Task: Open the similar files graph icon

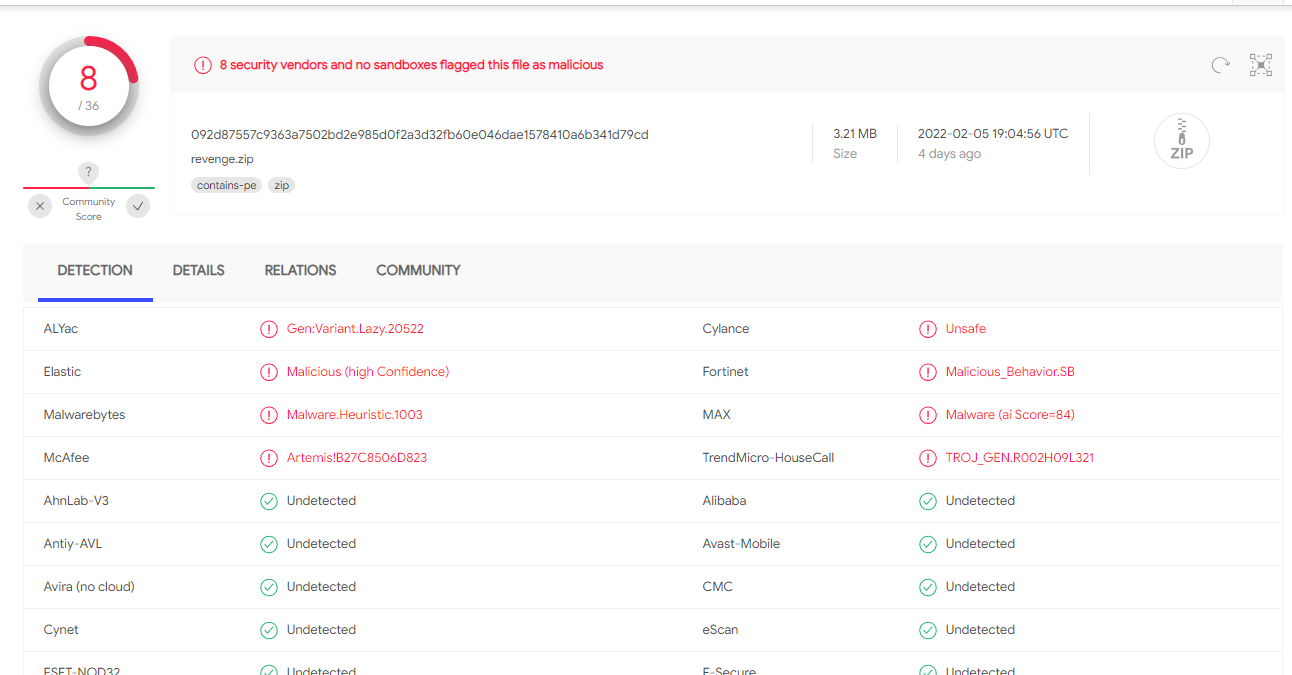Action: coord(1261,65)
